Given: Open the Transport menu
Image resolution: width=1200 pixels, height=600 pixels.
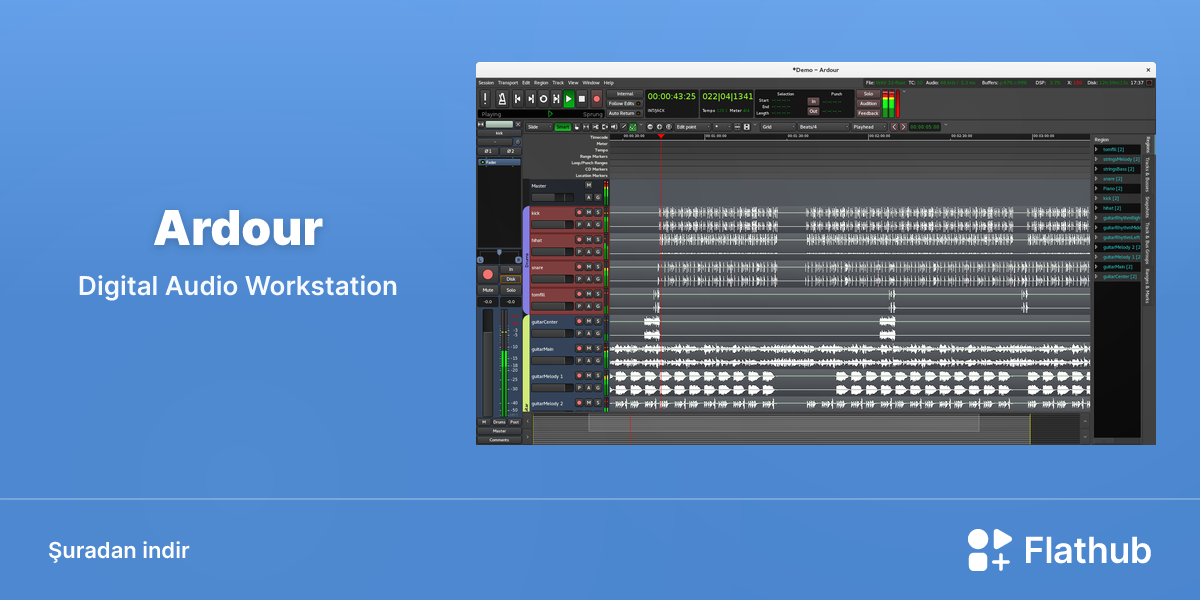Looking at the screenshot, I should tap(508, 83).
